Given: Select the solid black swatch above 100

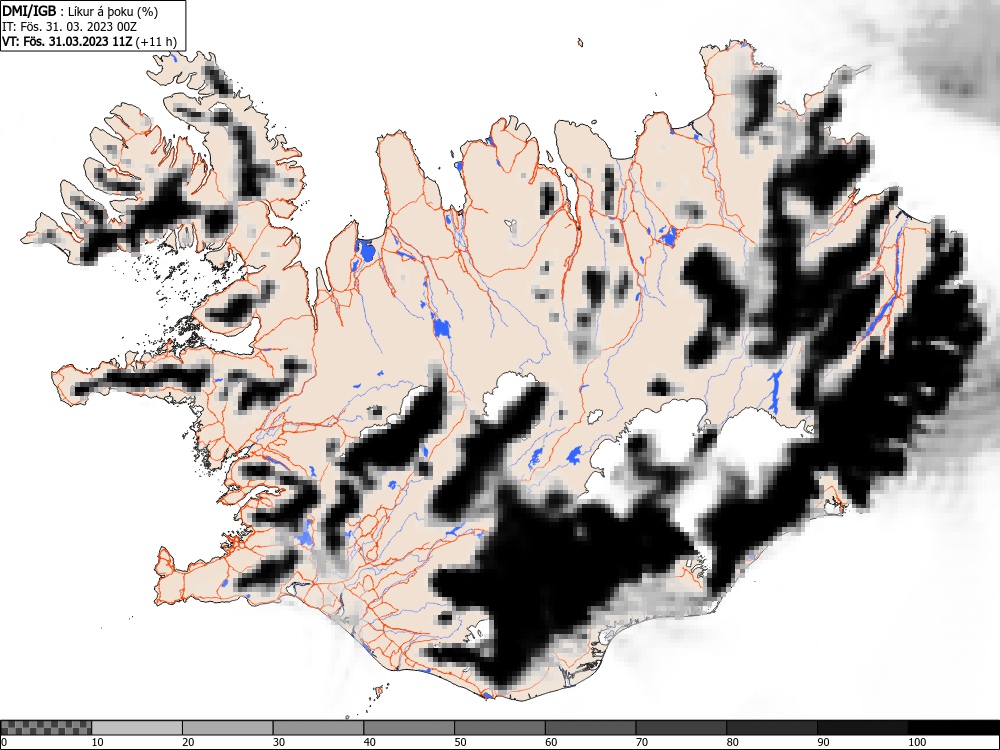Looking at the screenshot, I should click(x=953, y=728).
